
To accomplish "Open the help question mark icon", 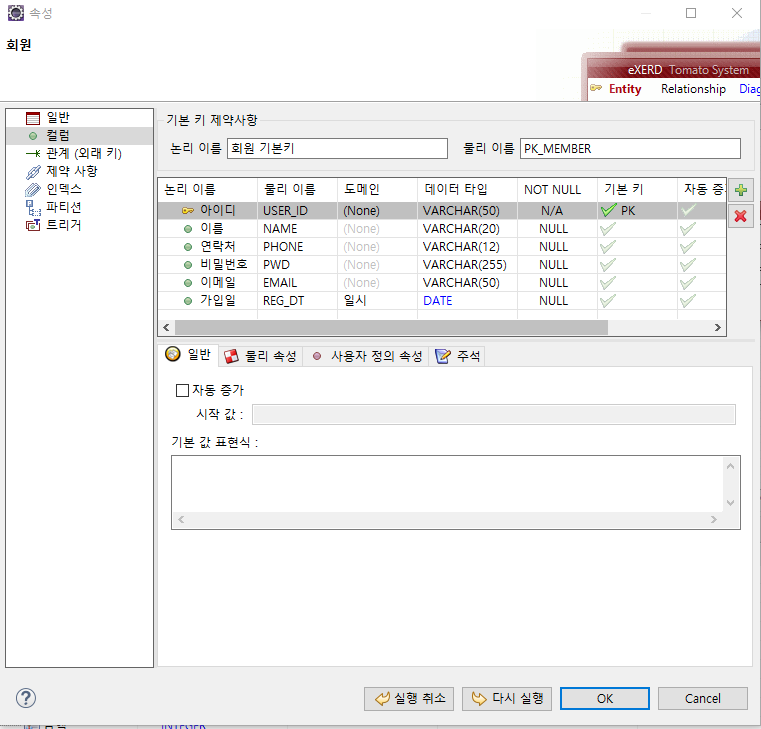I will [x=26, y=698].
